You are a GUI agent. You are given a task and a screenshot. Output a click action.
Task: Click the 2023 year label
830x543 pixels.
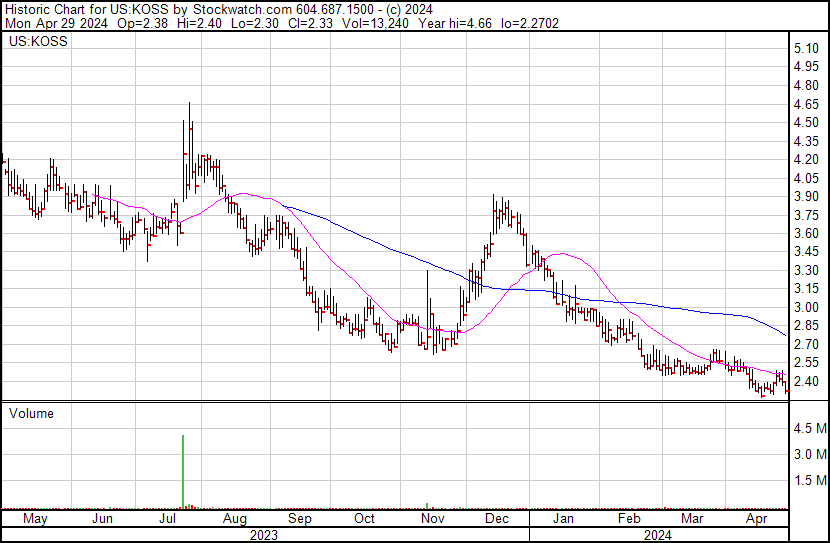click(262, 535)
